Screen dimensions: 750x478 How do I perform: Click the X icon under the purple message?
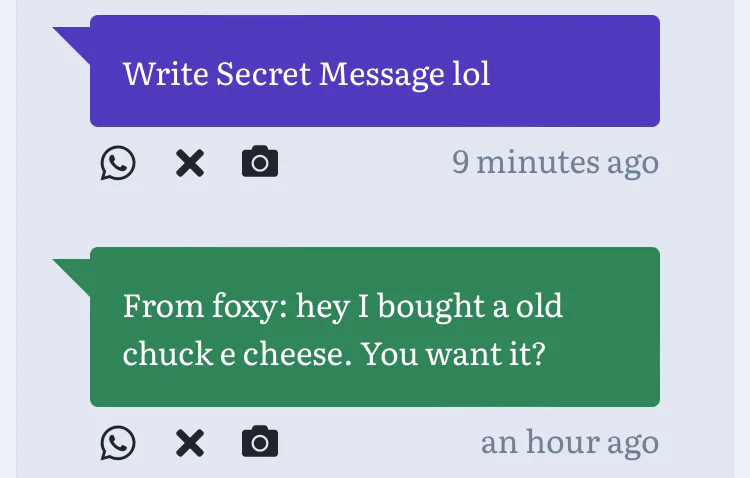point(189,163)
